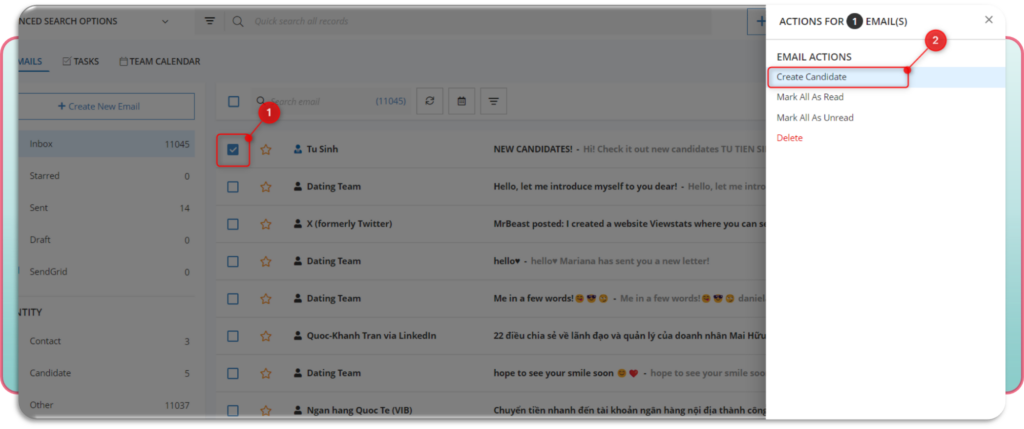Select Create Candidate action
The height and width of the screenshot is (429, 1024).
point(811,77)
